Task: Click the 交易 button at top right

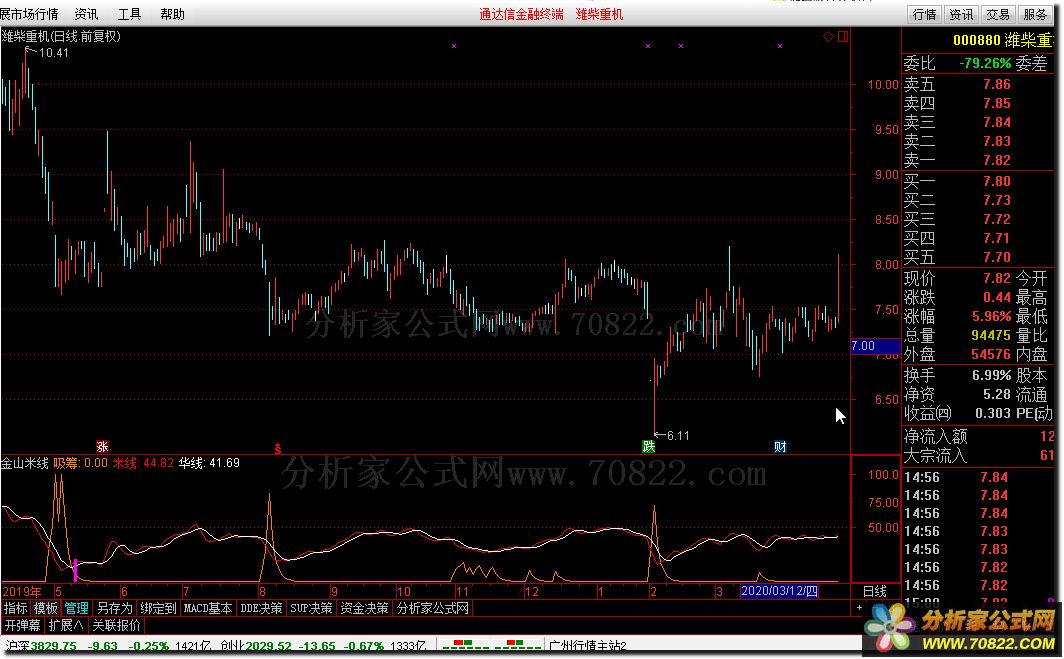Action: (x=998, y=14)
